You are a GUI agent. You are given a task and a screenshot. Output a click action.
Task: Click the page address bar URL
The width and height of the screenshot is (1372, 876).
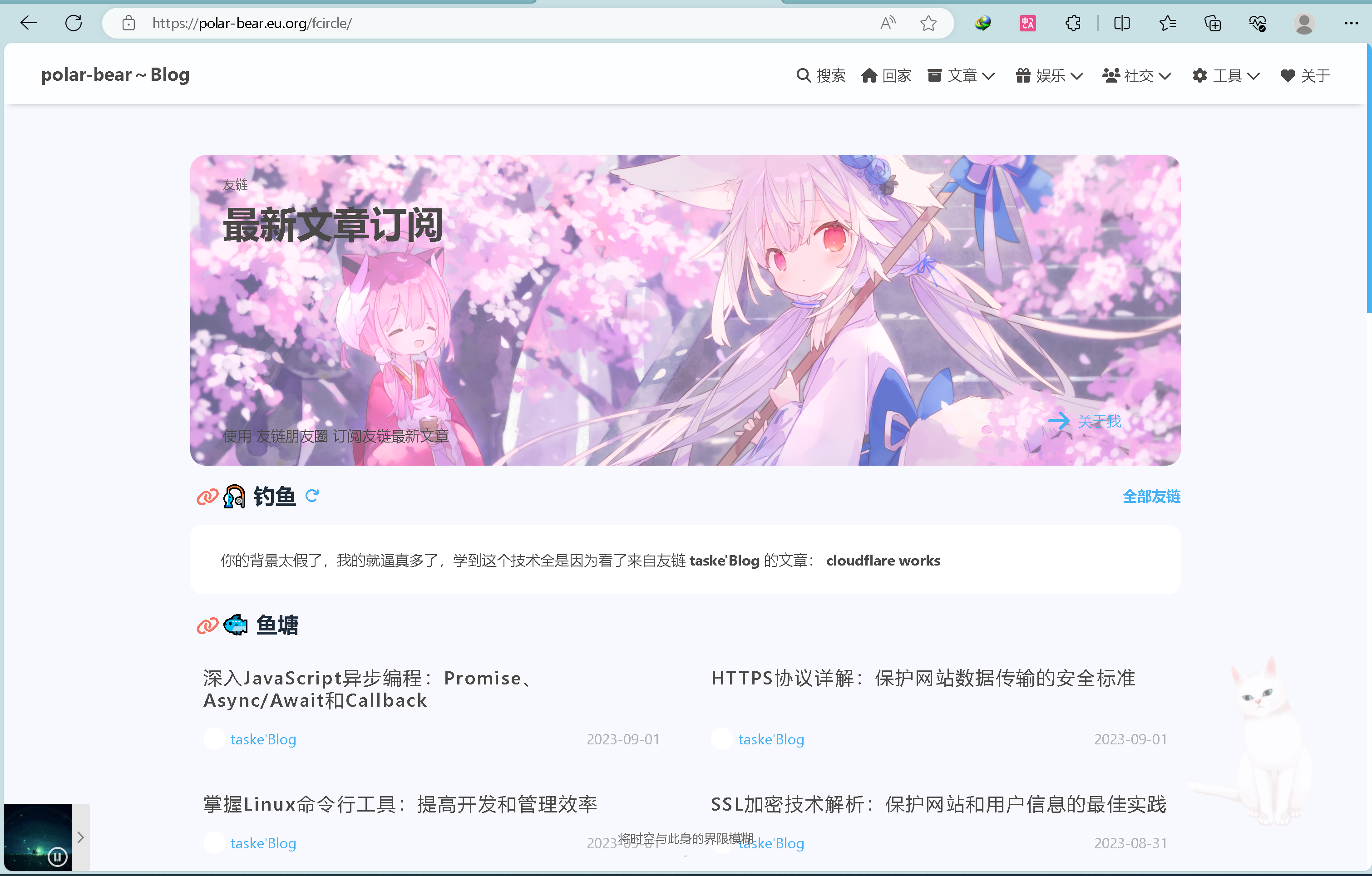click(252, 23)
